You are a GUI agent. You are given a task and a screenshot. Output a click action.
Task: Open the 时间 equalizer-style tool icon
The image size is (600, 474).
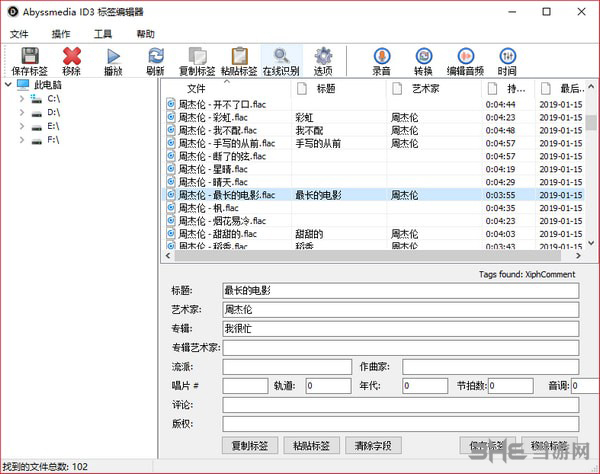tap(507, 56)
